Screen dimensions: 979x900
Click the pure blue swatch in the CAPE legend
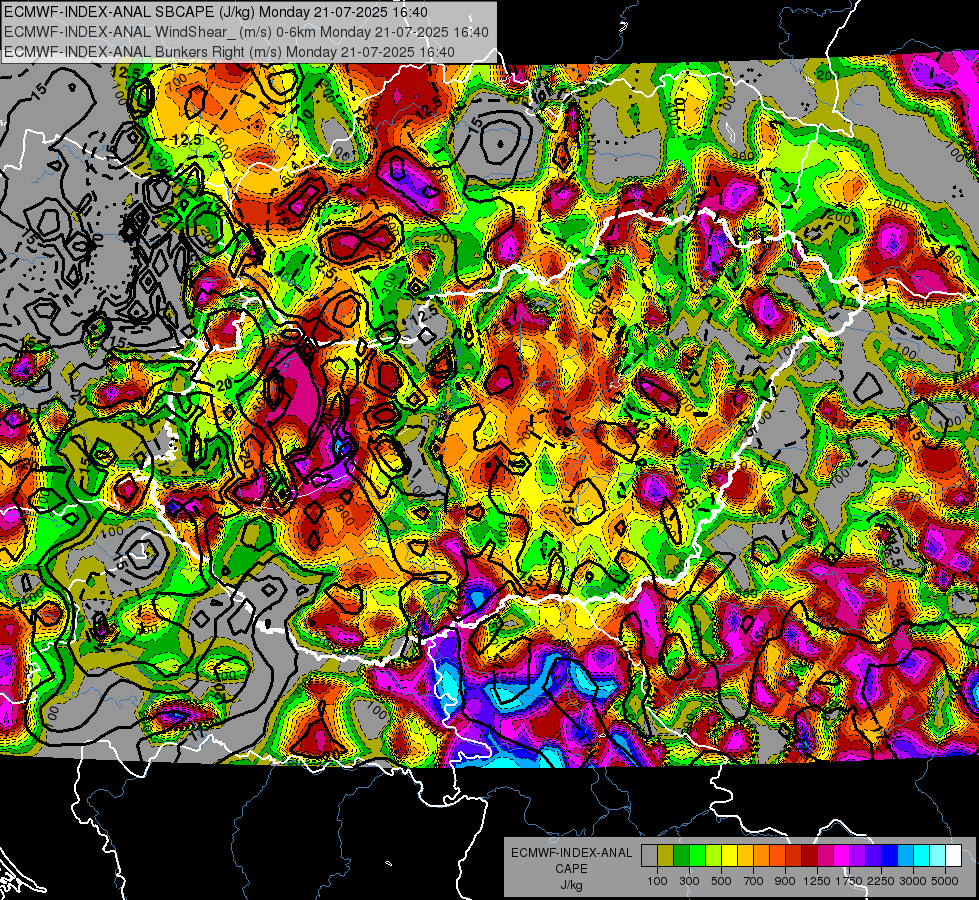click(x=890, y=856)
